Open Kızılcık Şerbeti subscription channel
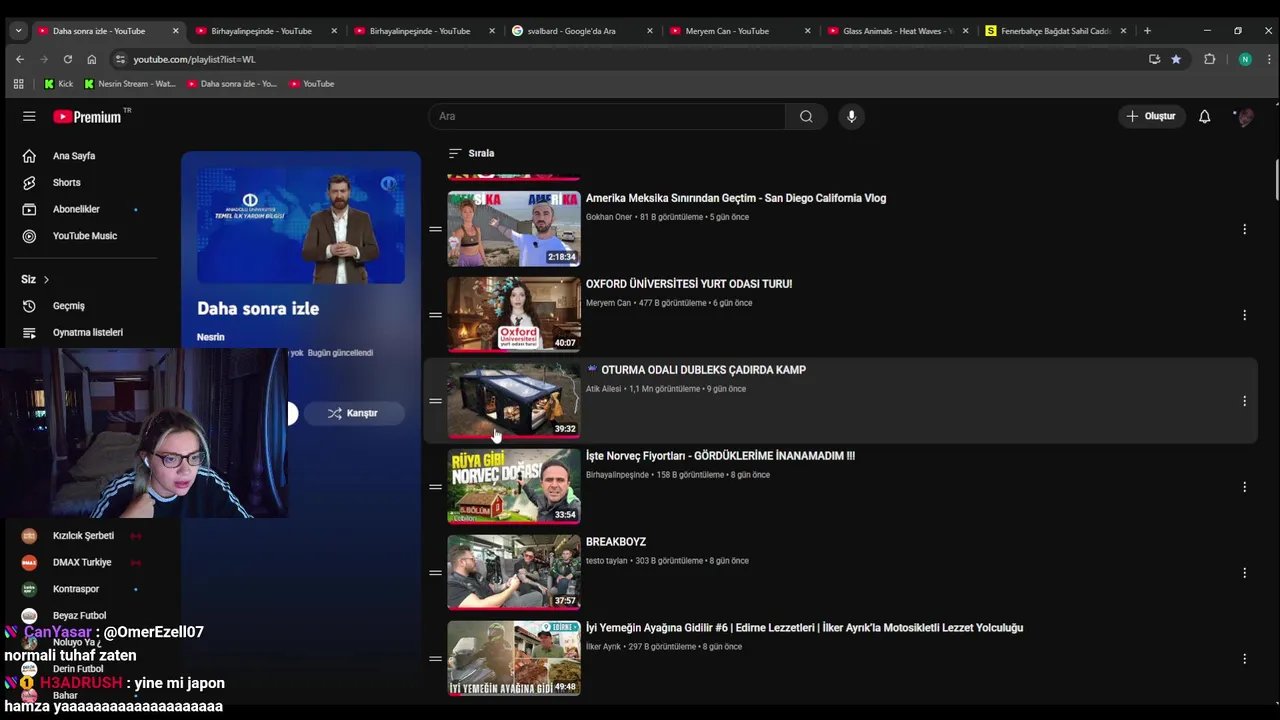The height and width of the screenshot is (720, 1280). pos(83,536)
